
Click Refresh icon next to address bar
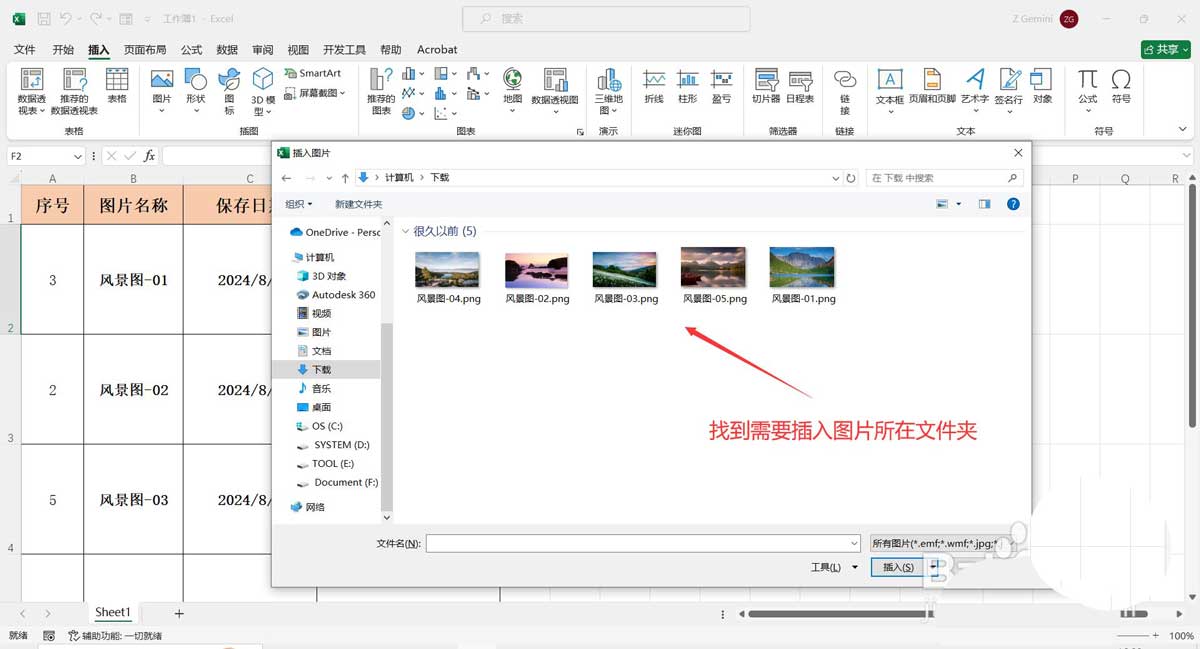coord(851,178)
